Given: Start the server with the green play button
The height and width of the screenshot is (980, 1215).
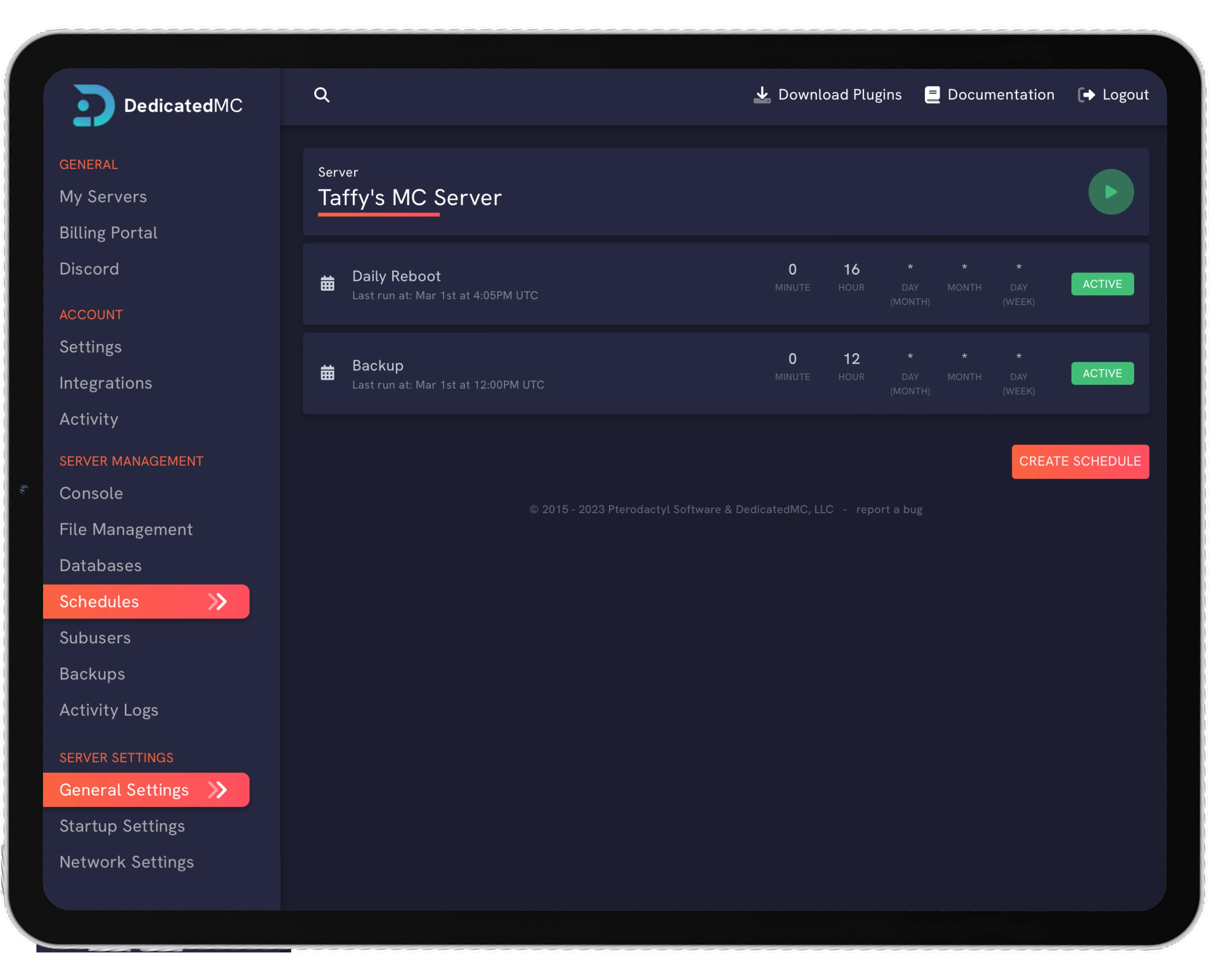Looking at the screenshot, I should [x=1111, y=192].
